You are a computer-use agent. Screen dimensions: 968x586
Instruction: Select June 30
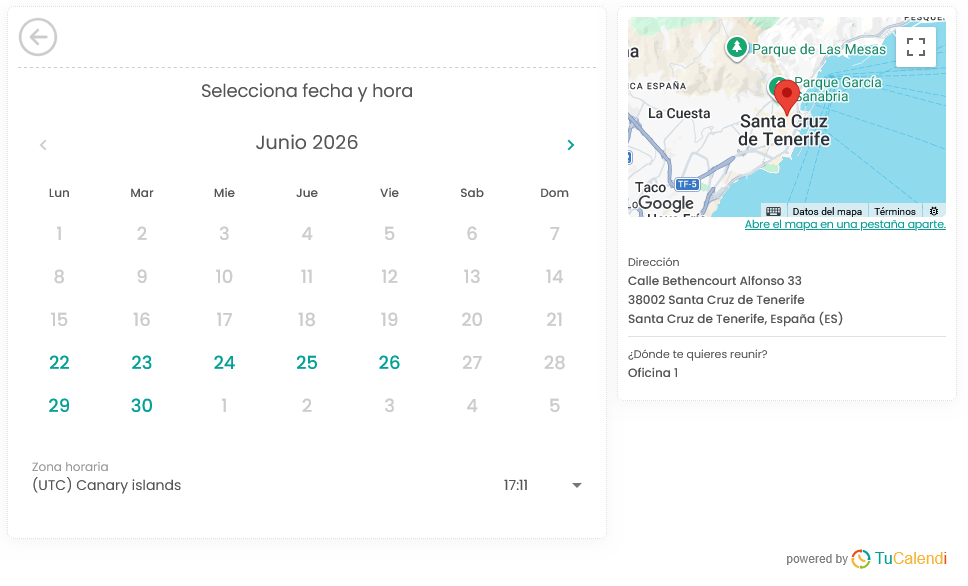click(x=141, y=406)
